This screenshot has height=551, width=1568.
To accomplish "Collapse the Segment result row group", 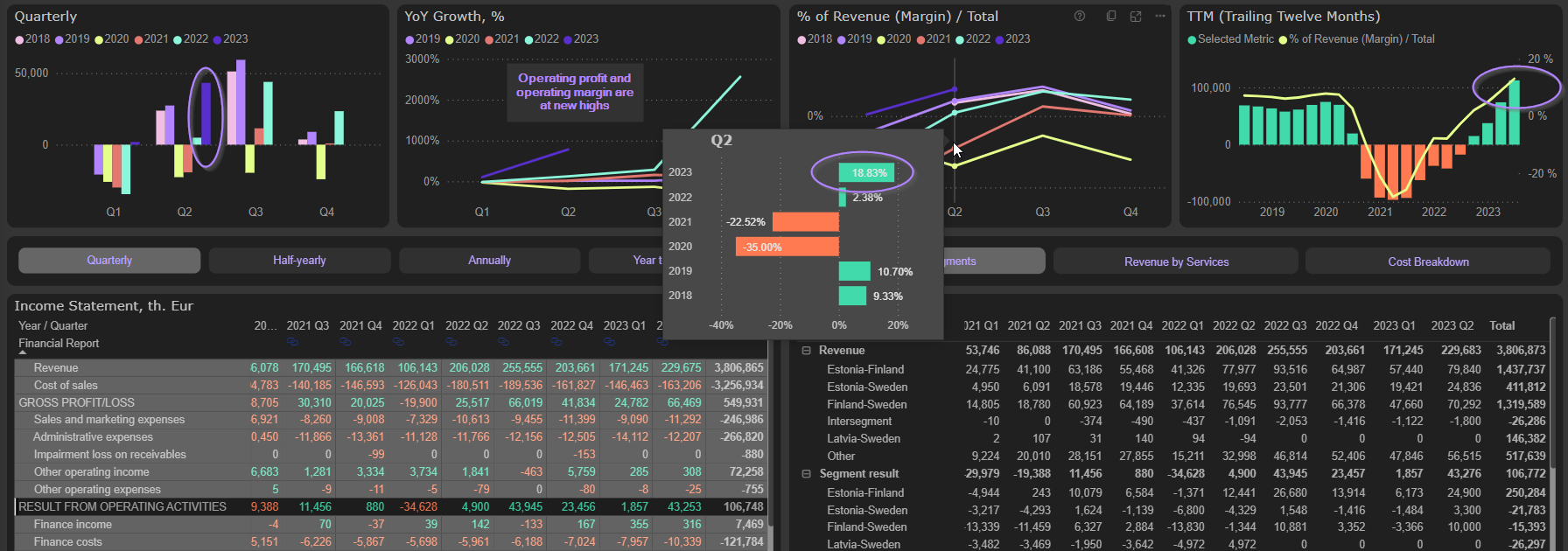I will pyautogui.click(x=806, y=474).
